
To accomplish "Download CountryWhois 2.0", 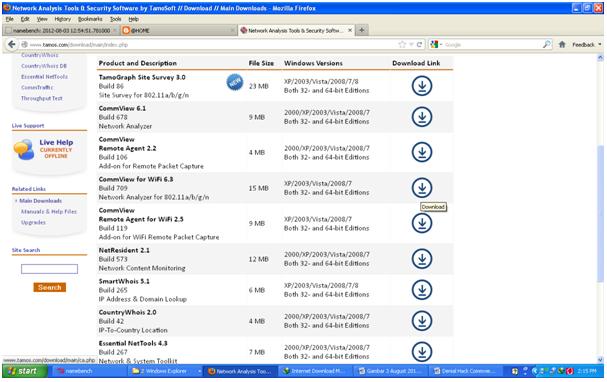I will (x=422, y=320).
